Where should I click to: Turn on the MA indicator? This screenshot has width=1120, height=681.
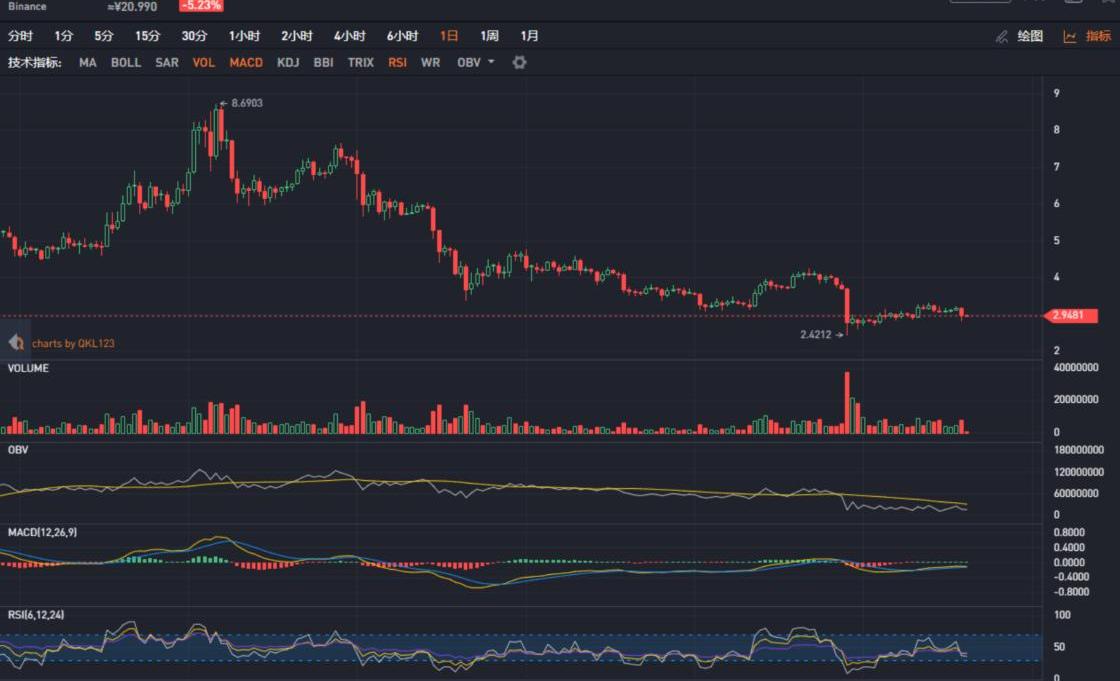tap(88, 62)
